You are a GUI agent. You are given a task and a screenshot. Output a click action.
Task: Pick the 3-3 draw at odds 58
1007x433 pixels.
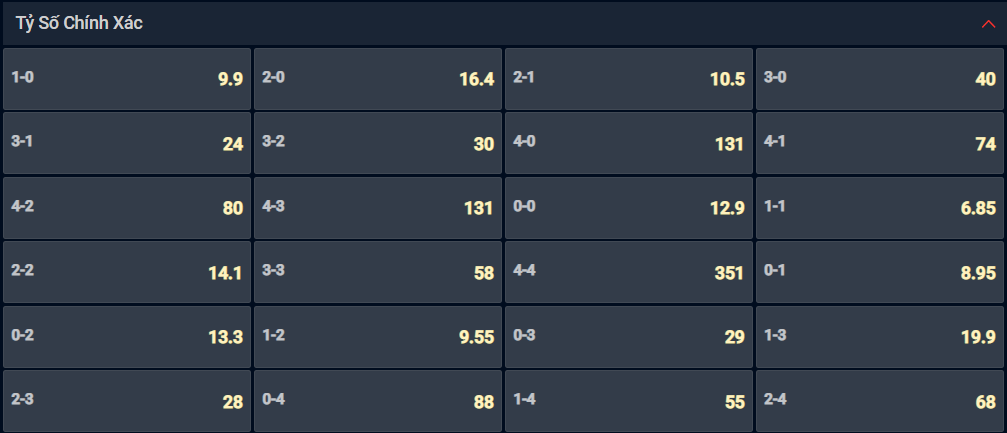point(378,272)
